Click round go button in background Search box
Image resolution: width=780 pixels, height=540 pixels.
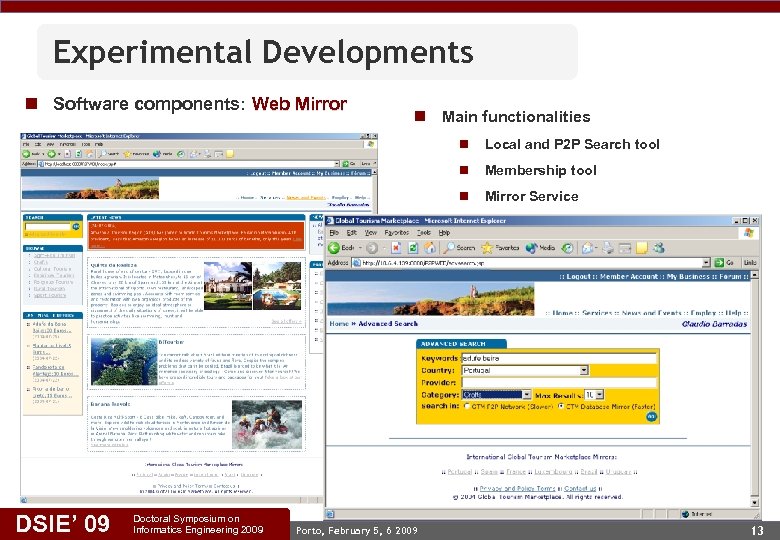(76, 226)
